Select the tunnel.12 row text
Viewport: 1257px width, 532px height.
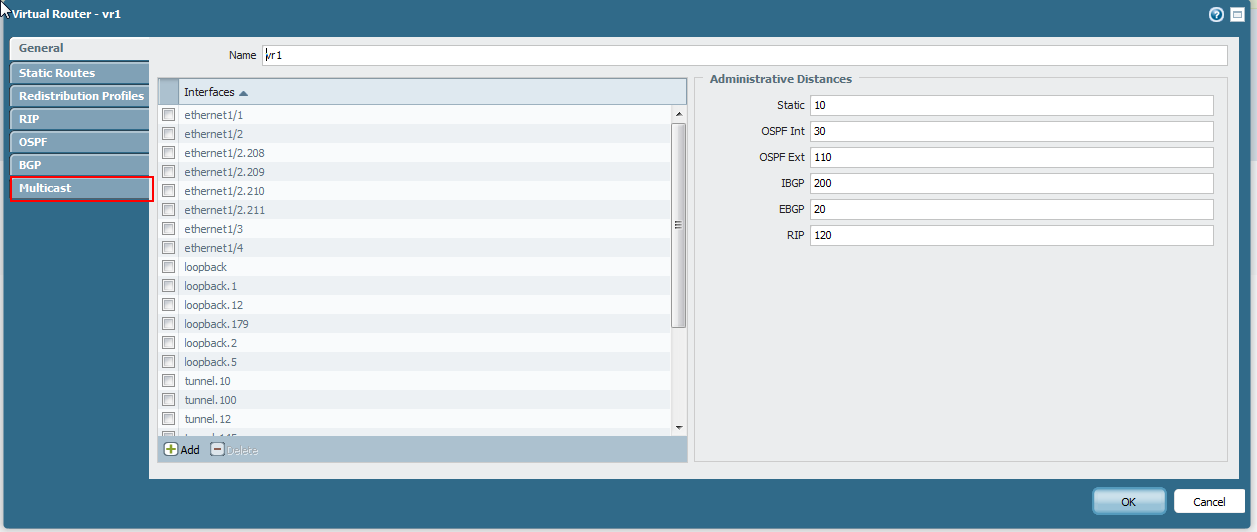pyautogui.click(x=207, y=419)
